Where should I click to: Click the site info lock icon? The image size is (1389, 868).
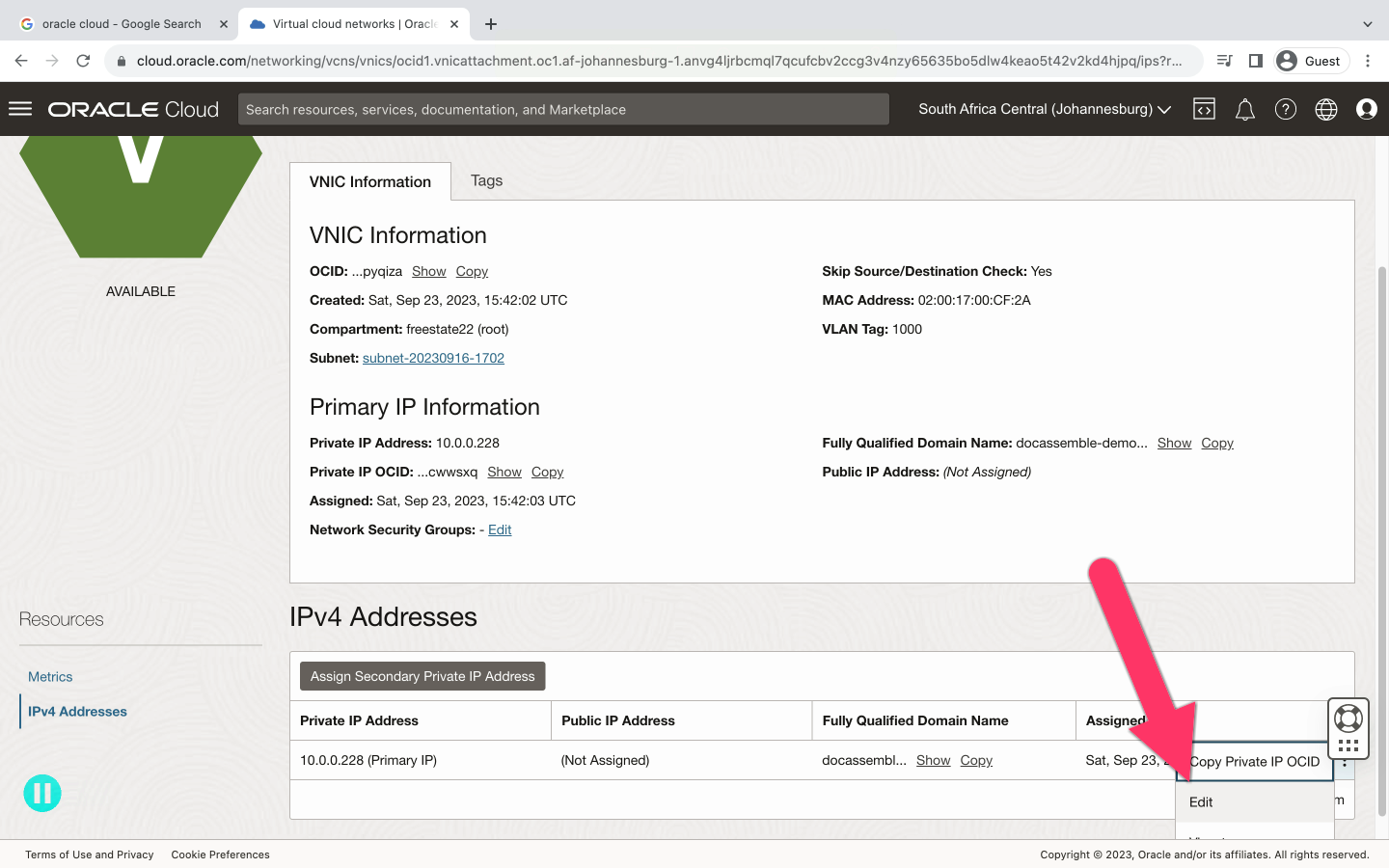tap(121, 61)
